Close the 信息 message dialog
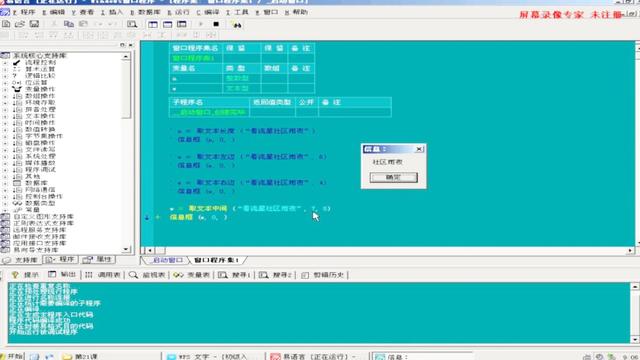Image resolution: width=640 pixels, height=360 pixels. (x=419, y=149)
